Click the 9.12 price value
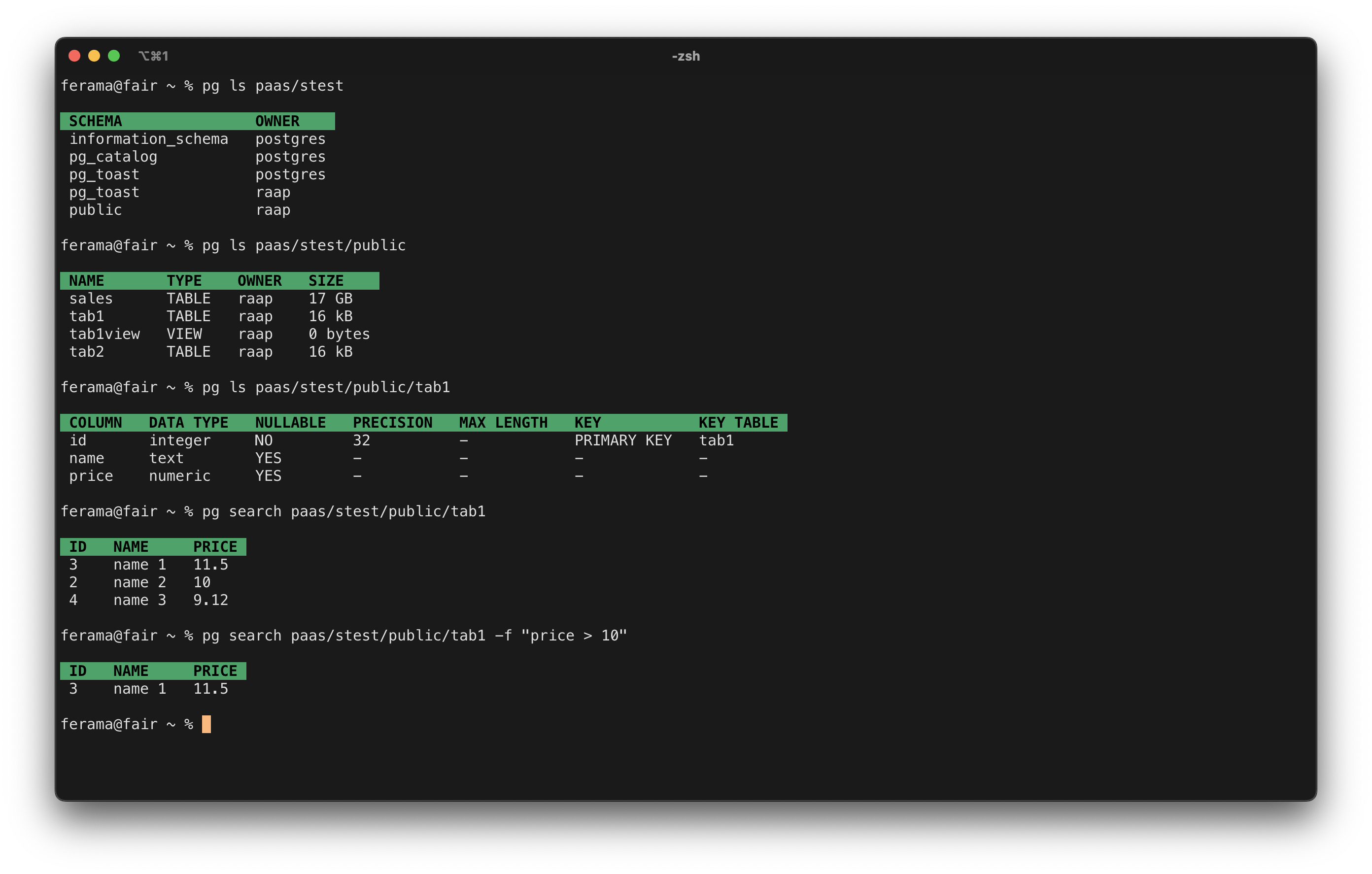This screenshot has height=874, width=1372. 210,600
